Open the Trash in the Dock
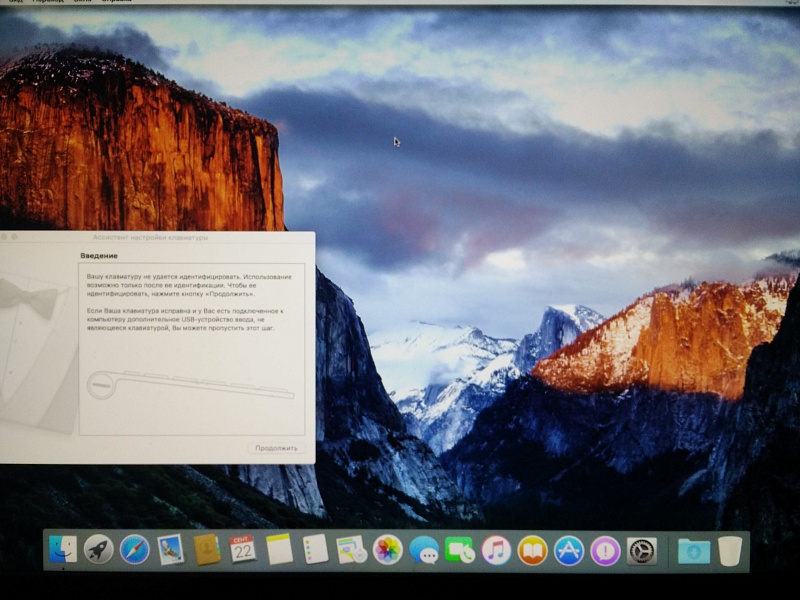The width and height of the screenshot is (800, 600). (x=730, y=551)
